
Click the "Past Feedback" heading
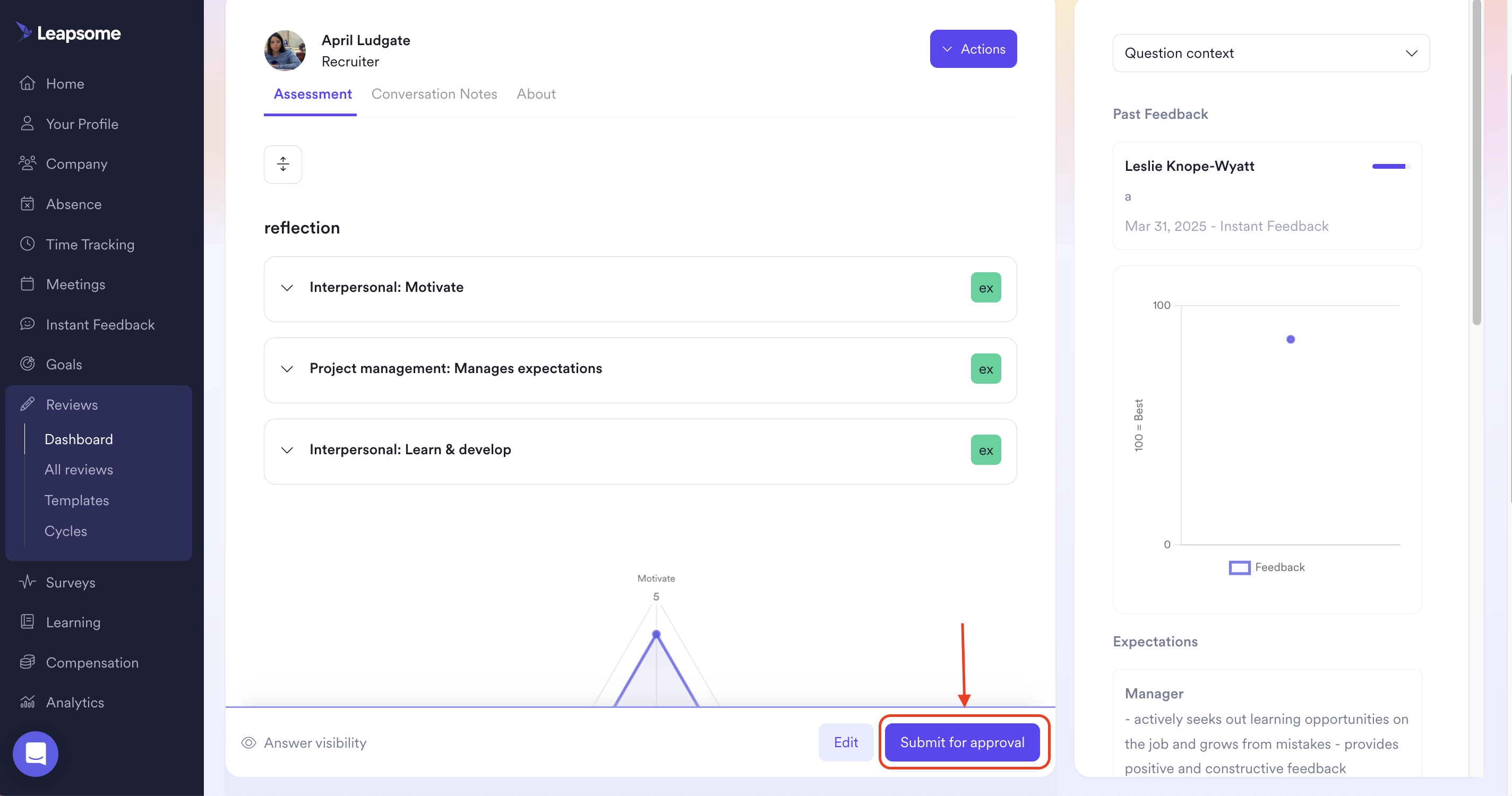coord(1160,114)
